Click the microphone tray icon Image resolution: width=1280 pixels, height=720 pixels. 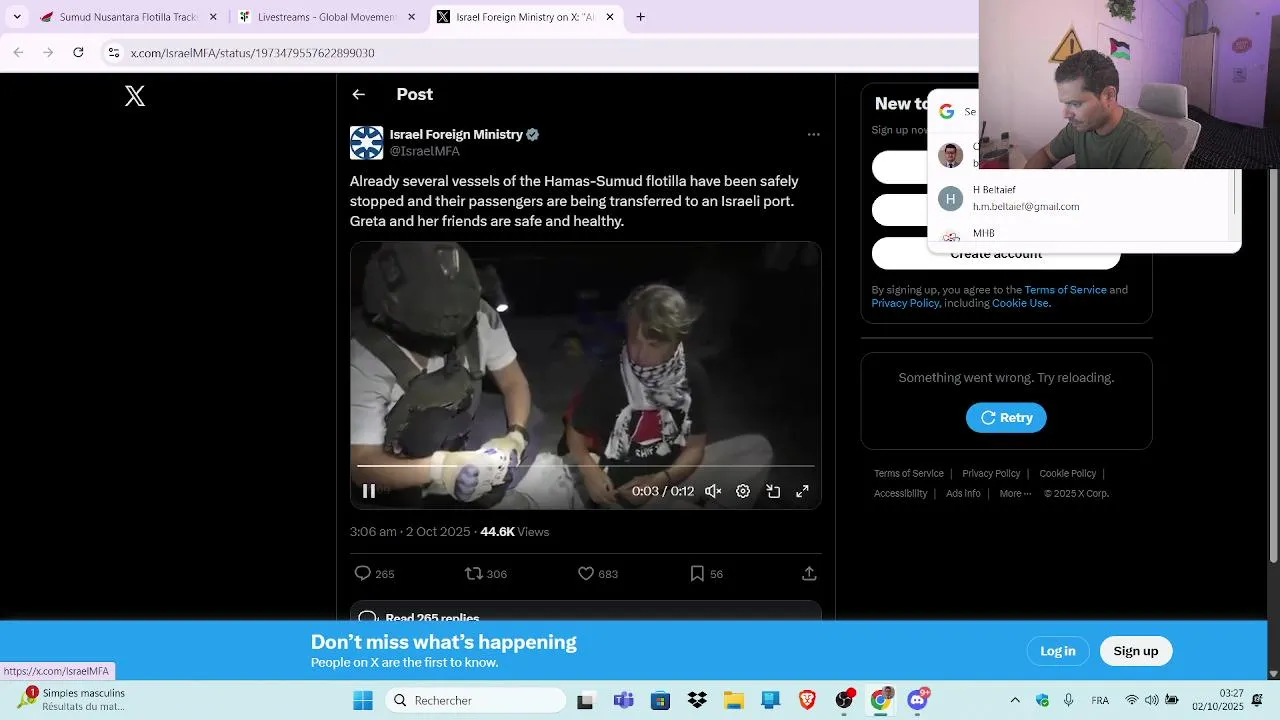[1069, 701]
